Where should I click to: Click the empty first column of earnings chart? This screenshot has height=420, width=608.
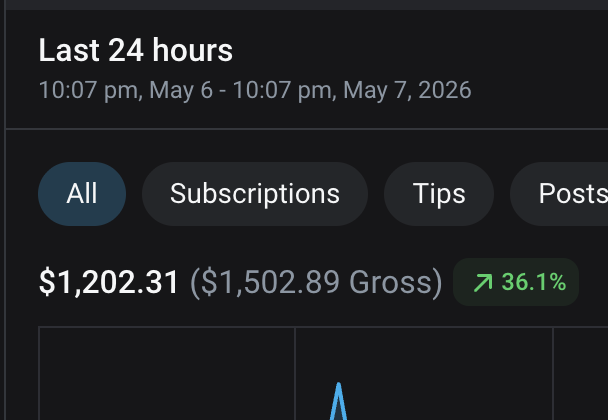click(x=167, y=374)
